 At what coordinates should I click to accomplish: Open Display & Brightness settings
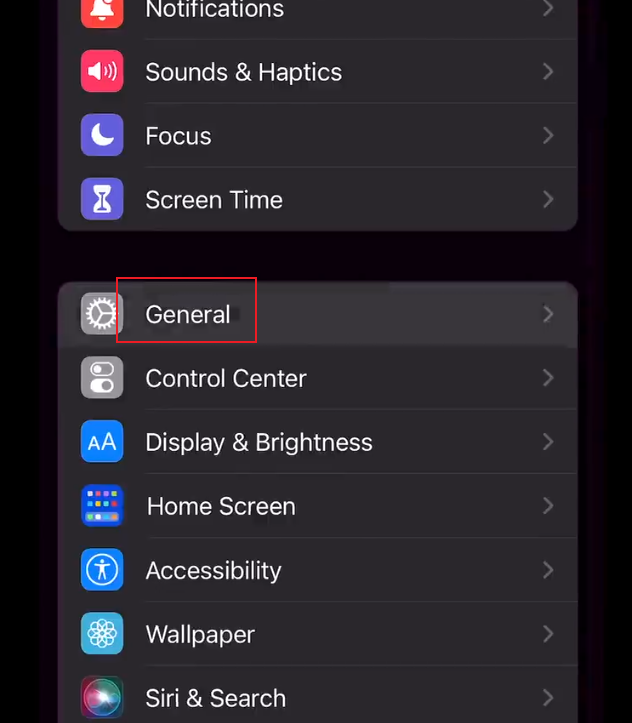(x=318, y=442)
